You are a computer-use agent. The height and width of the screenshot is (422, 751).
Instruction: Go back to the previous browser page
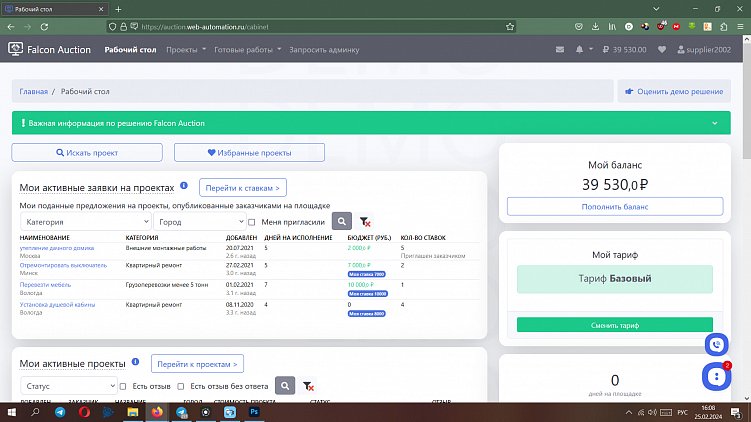(11, 27)
